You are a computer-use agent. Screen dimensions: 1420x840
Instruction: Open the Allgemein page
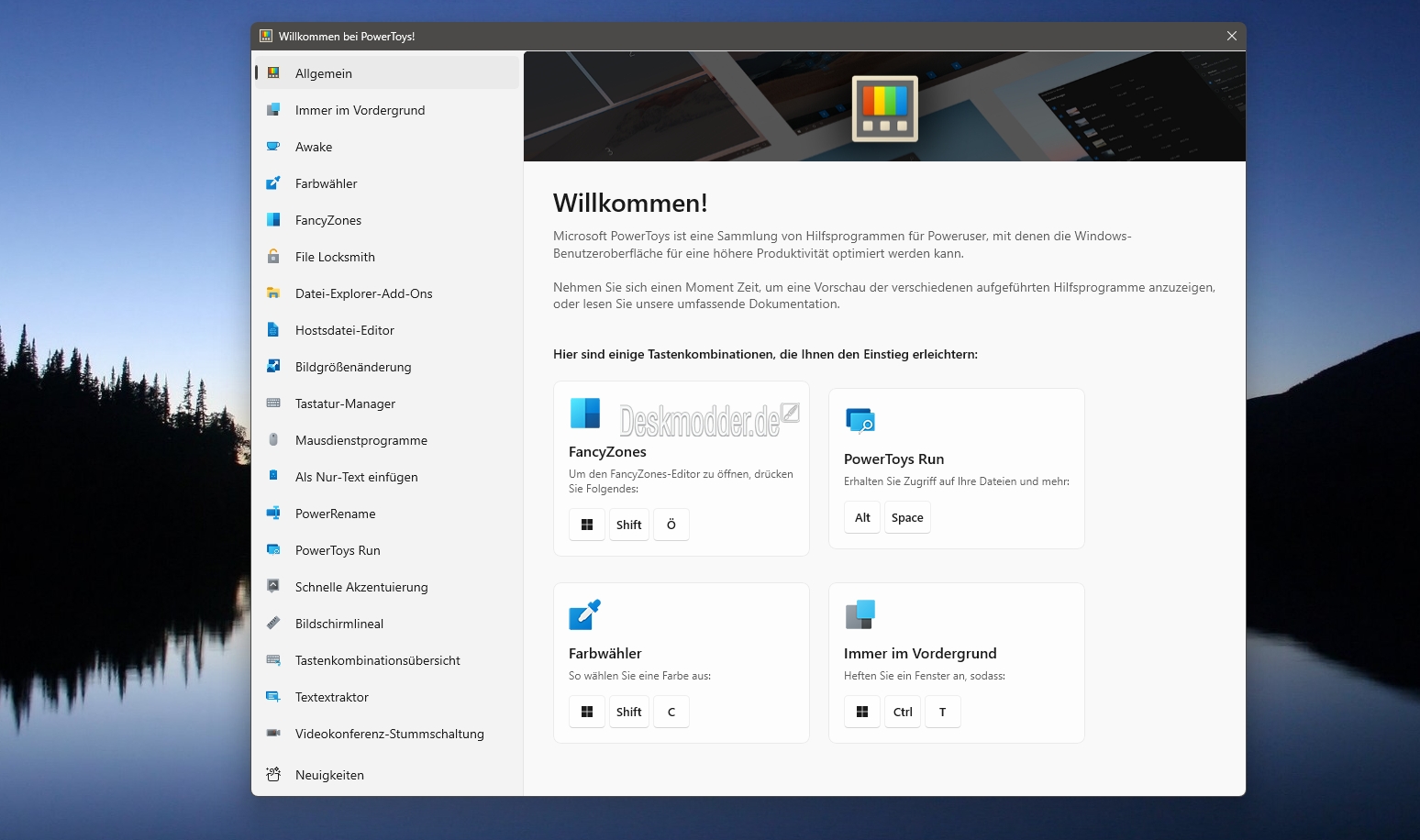click(x=386, y=73)
